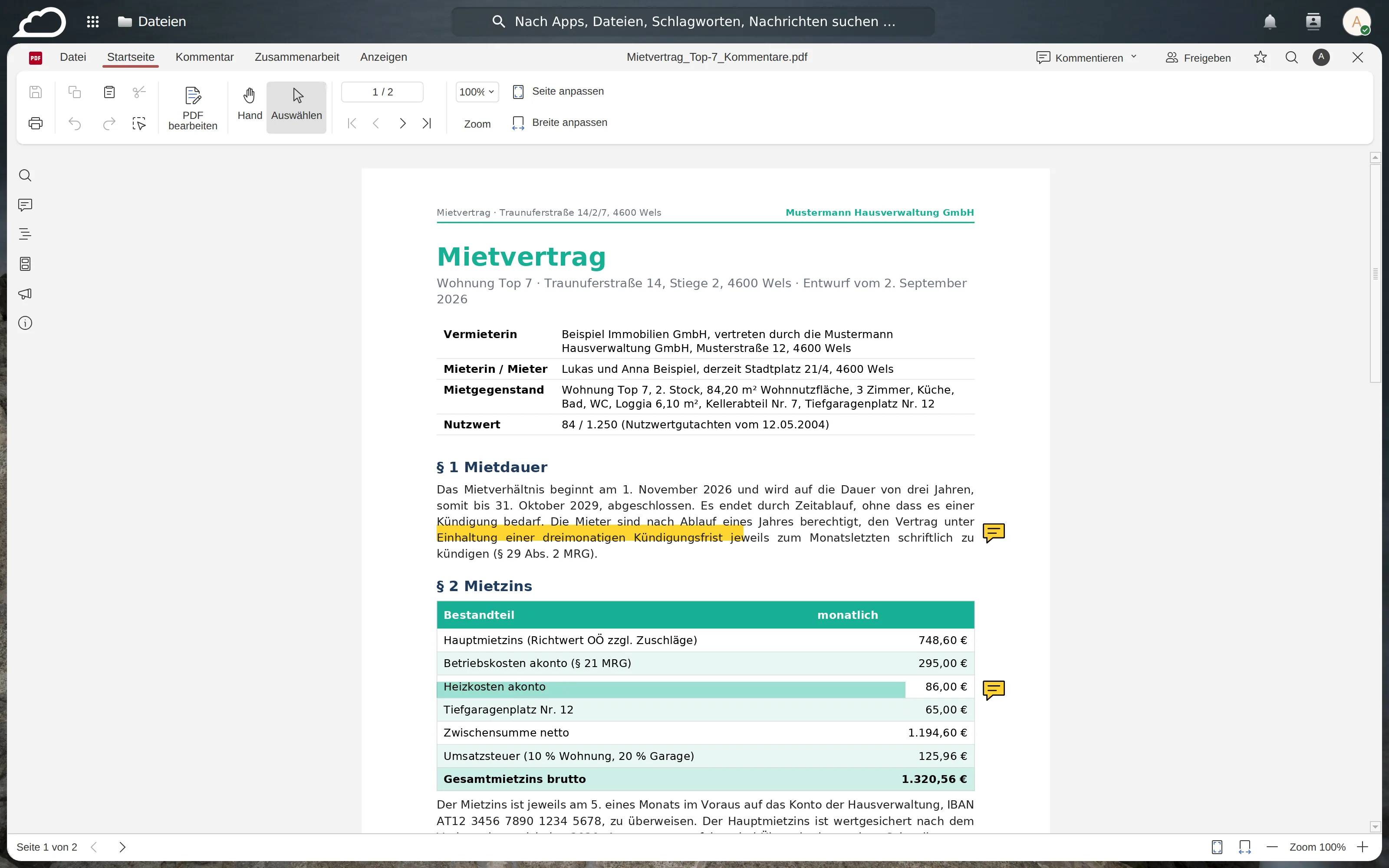Go to next page in toolbar
This screenshot has width=1389, height=868.
coord(402,123)
